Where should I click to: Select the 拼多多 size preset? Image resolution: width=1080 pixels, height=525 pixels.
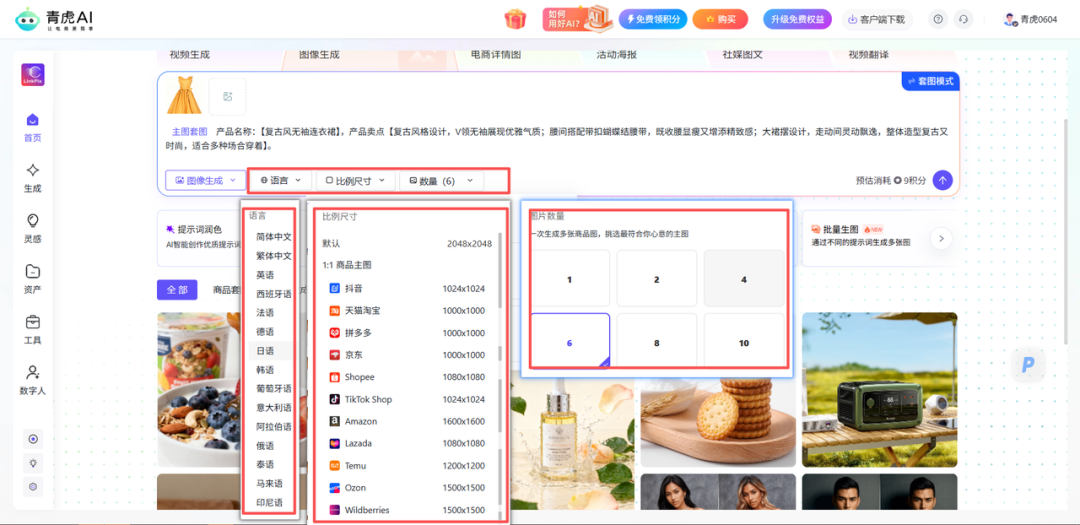tap(407, 333)
